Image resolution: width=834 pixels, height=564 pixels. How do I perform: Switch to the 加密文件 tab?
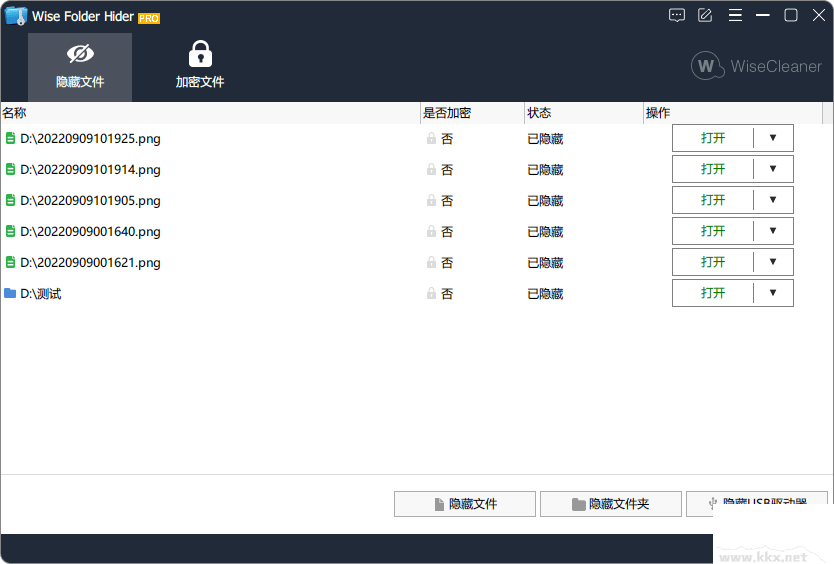coord(200,67)
